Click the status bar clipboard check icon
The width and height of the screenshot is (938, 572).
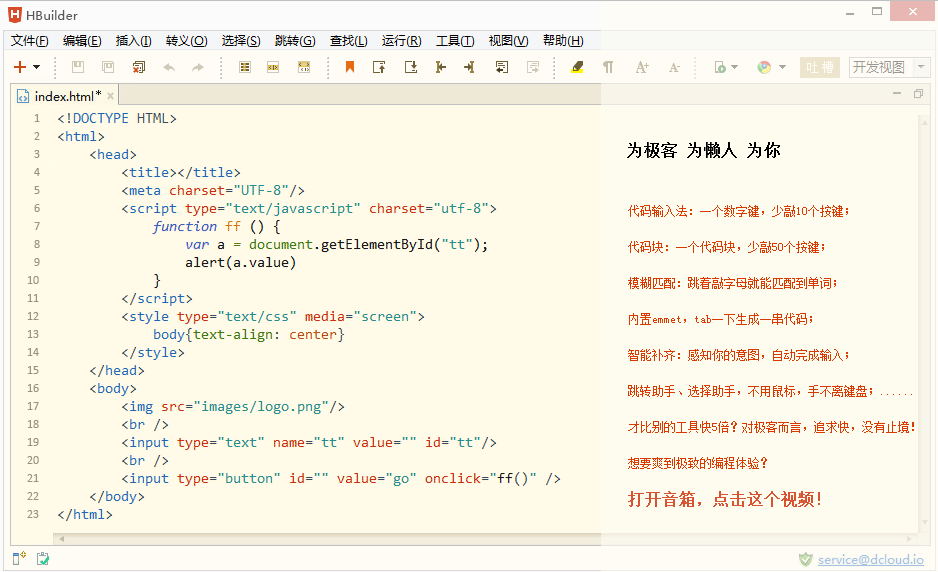[42, 558]
